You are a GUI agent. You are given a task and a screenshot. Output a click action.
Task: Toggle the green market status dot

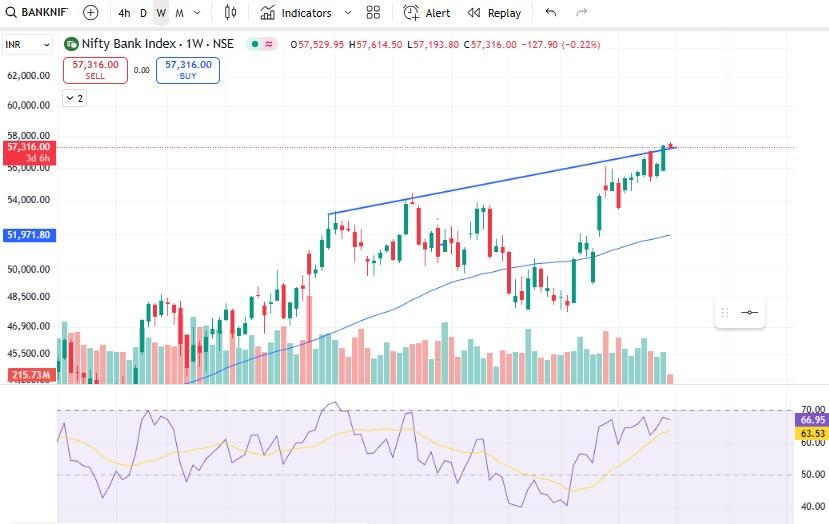(x=255, y=44)
